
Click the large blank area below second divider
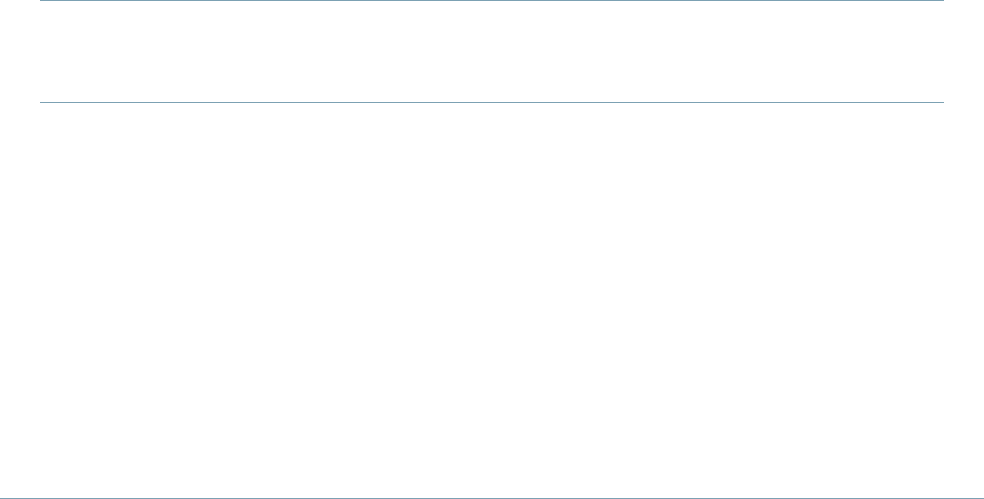click(492, 300)
